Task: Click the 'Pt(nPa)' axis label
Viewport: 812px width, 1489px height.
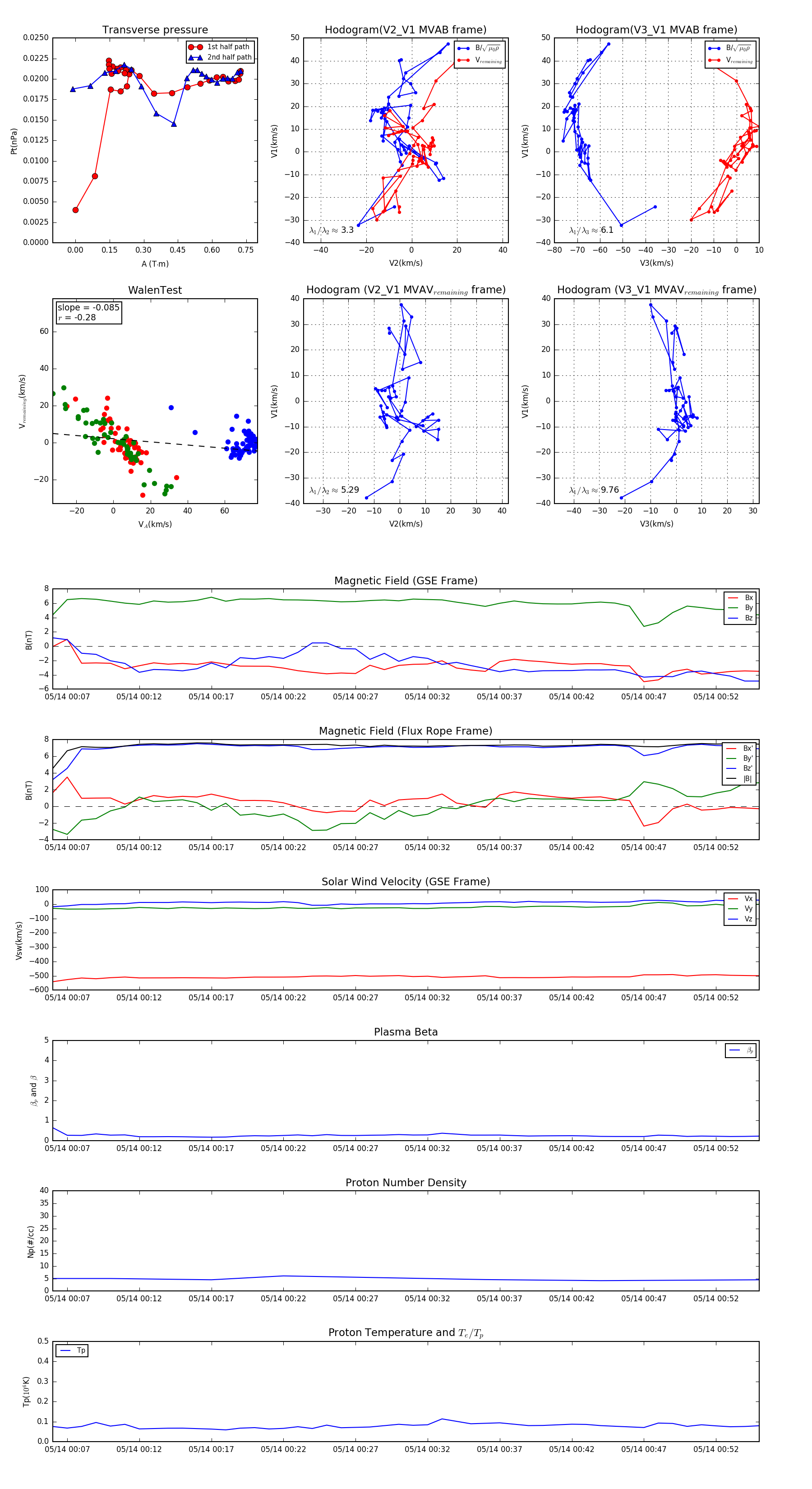Action: pyautogui.click(x=14, y=141)
